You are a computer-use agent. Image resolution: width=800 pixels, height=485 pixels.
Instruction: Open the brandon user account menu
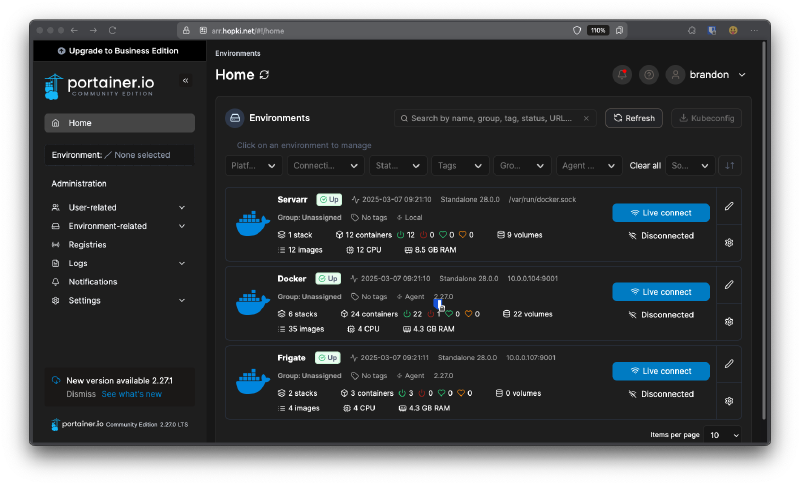tap(707, 74)
